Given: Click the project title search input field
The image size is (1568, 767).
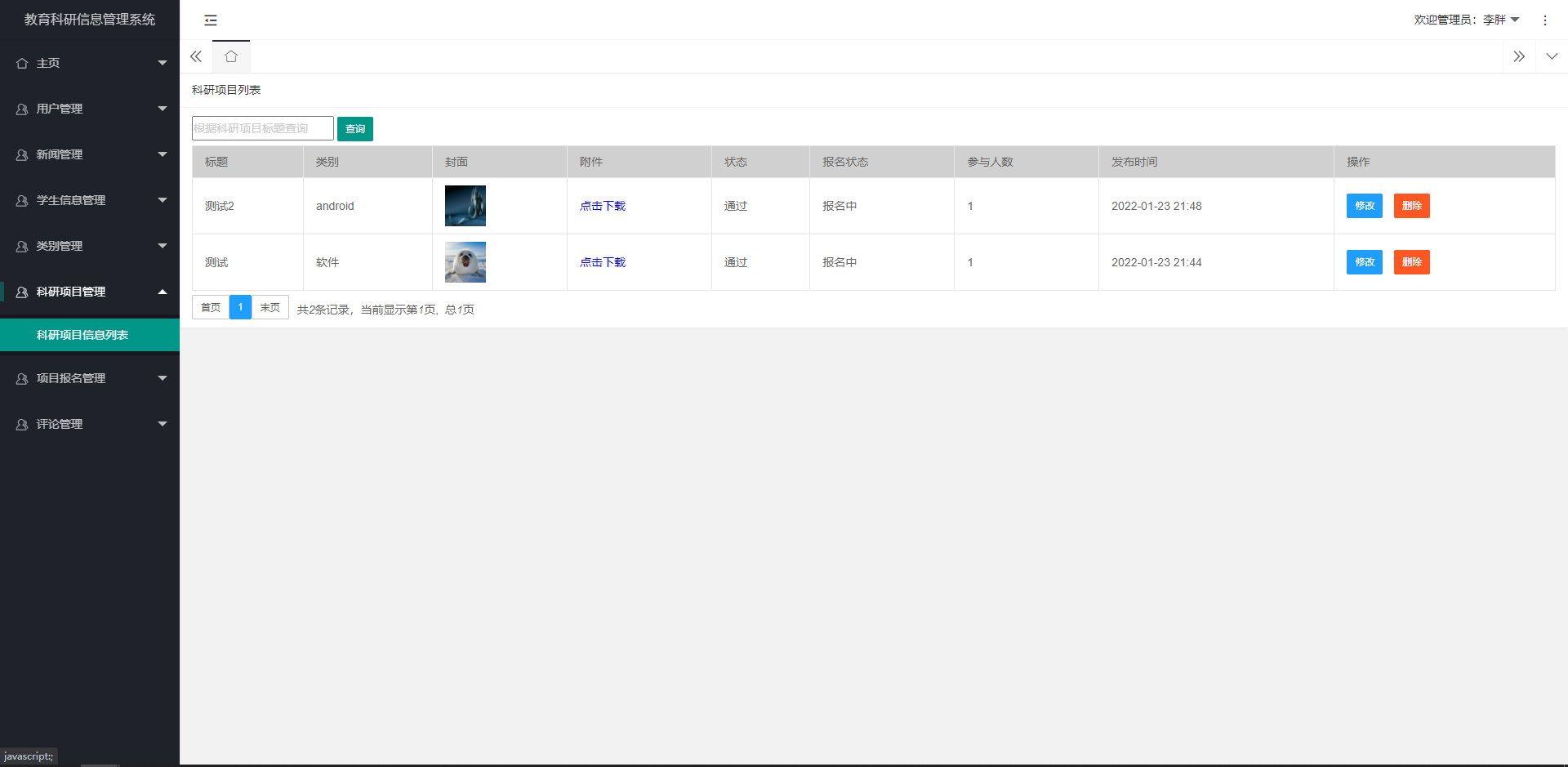Looking at the screenshot, I should point(262,128).
